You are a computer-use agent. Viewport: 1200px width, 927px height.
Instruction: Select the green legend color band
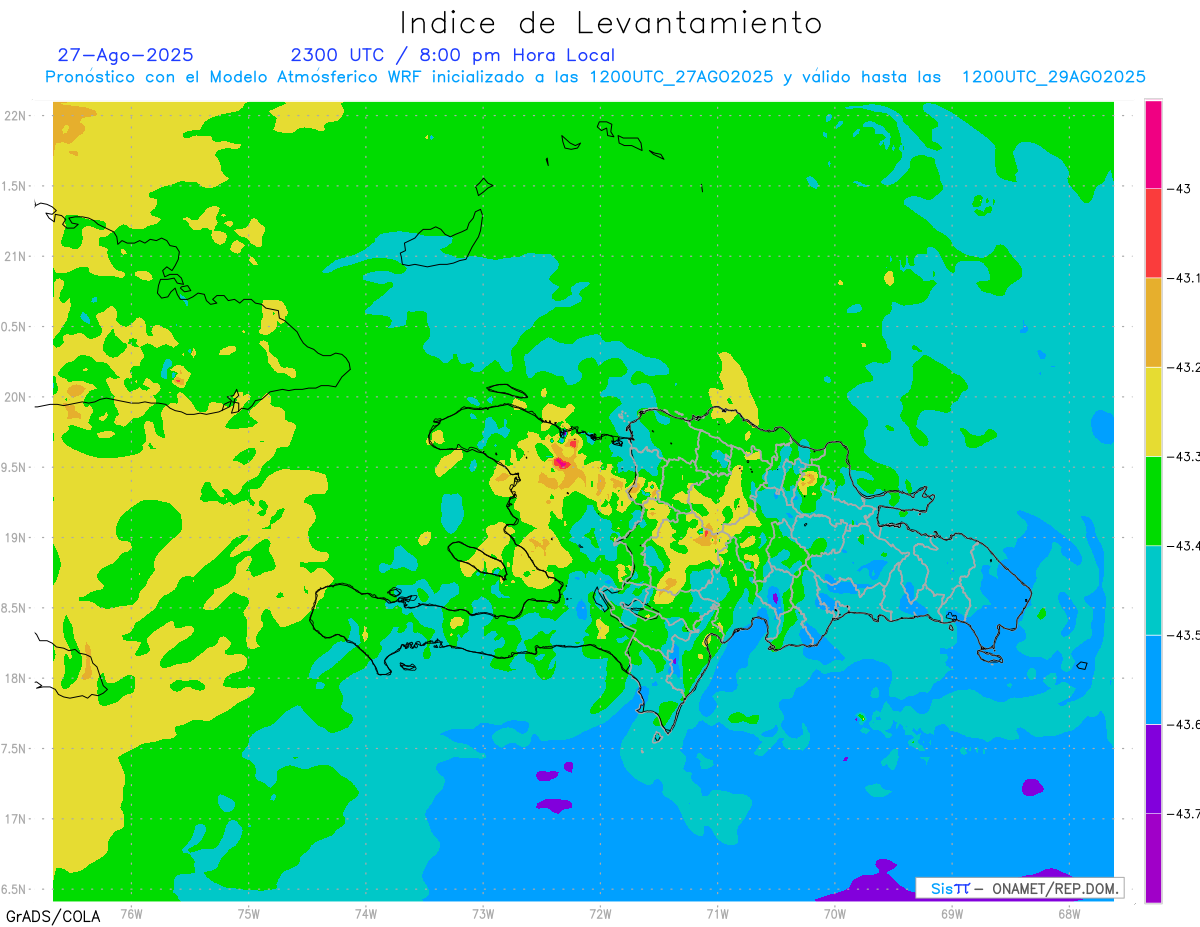coord(1153,500)
